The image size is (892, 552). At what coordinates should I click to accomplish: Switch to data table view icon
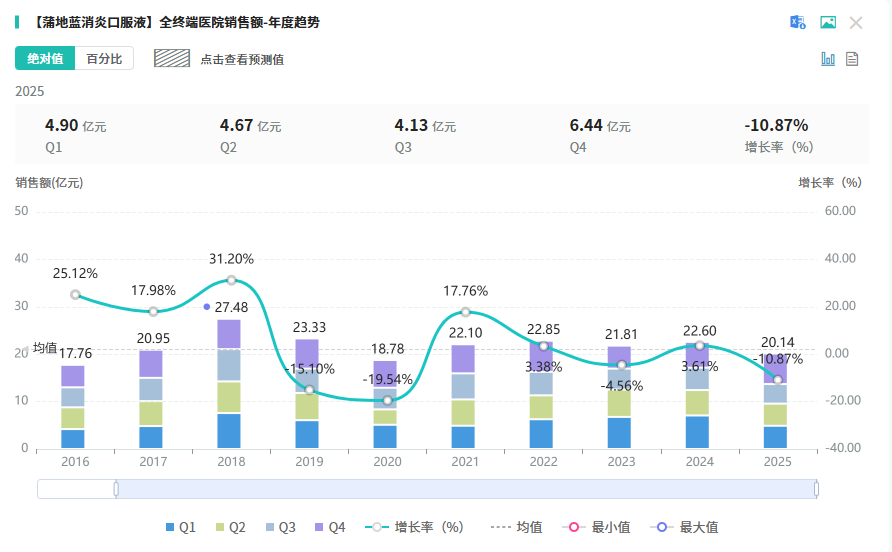click(x=852, y=59)
